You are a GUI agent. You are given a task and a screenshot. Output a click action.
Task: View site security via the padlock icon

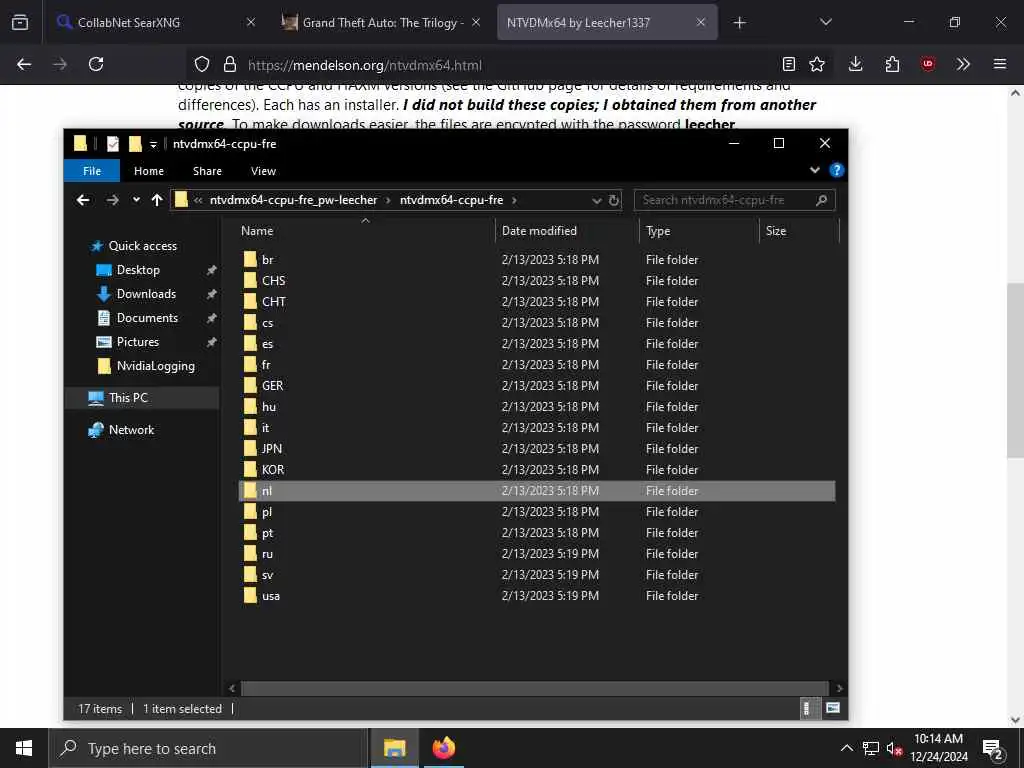point(230,64)
